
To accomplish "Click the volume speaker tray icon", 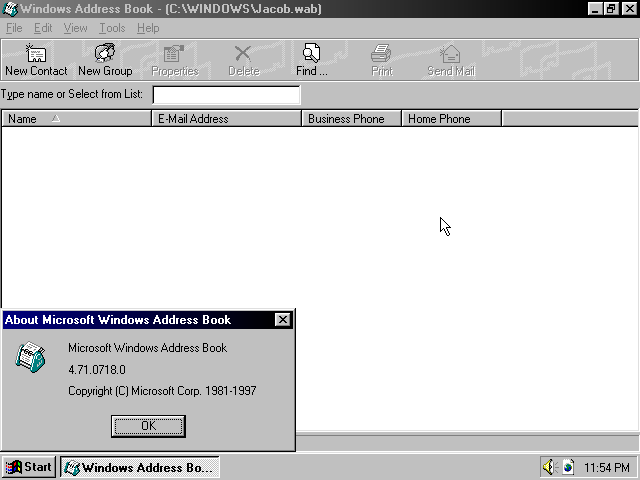I will click(550, 467).
